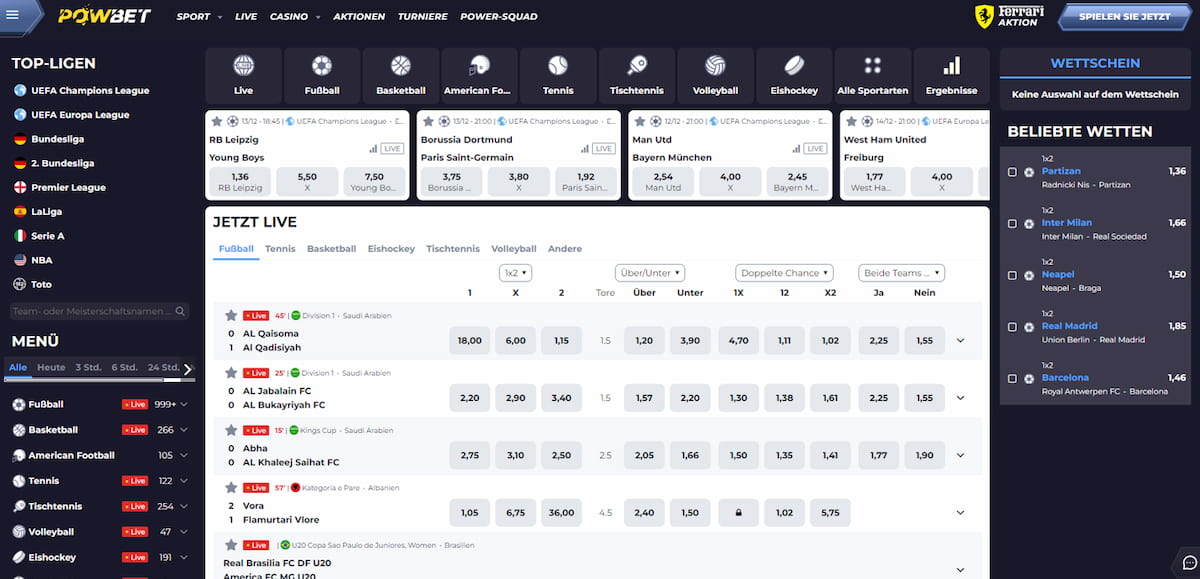Bet 18,00 on AL Qaisoma win
The width and height of the screenshot is (1200, 579).
point(470,340)
